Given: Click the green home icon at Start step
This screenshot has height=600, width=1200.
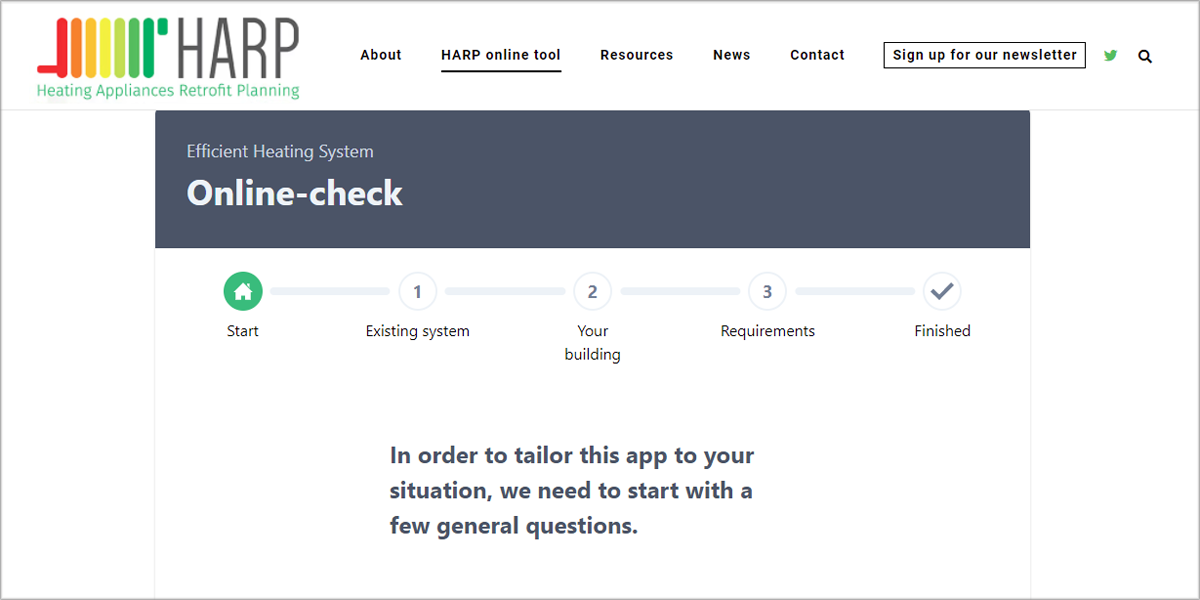Looking at the screenshot, I should coord(242,291).
